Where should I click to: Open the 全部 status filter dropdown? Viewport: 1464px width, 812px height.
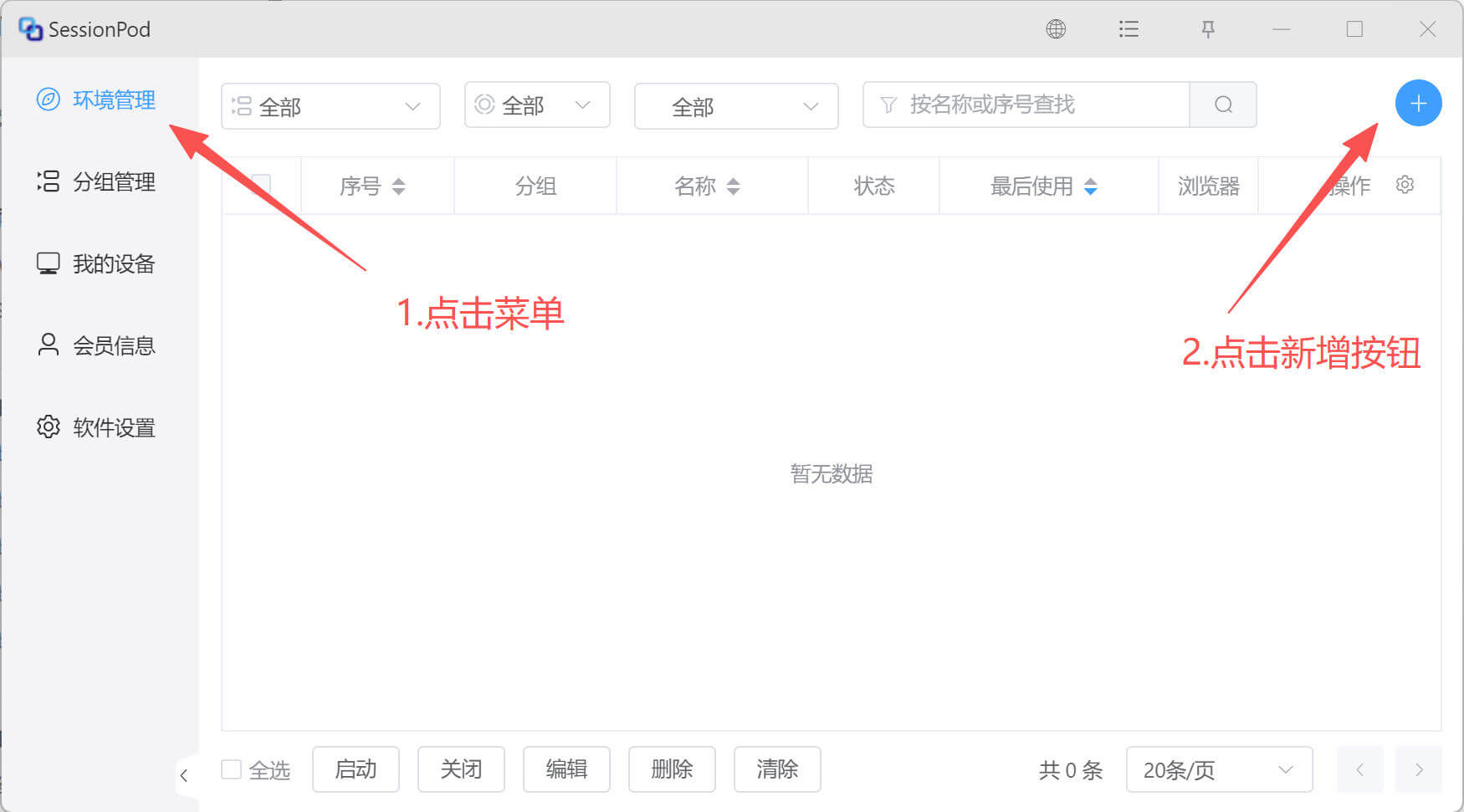537,105
